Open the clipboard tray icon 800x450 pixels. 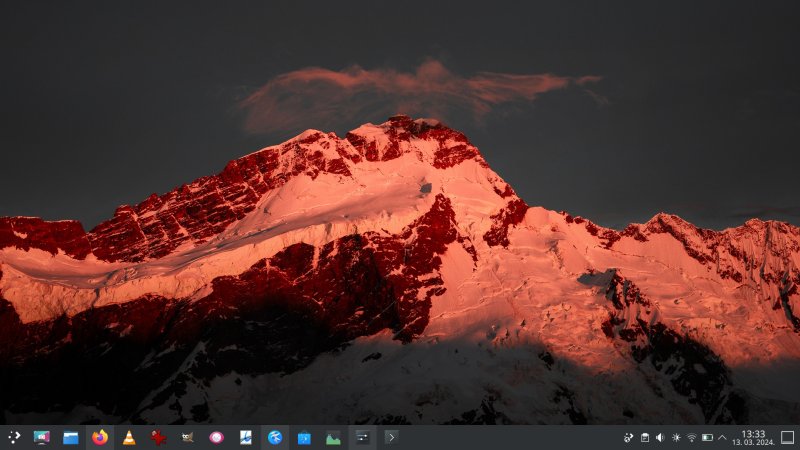click(x=645, y=437)
